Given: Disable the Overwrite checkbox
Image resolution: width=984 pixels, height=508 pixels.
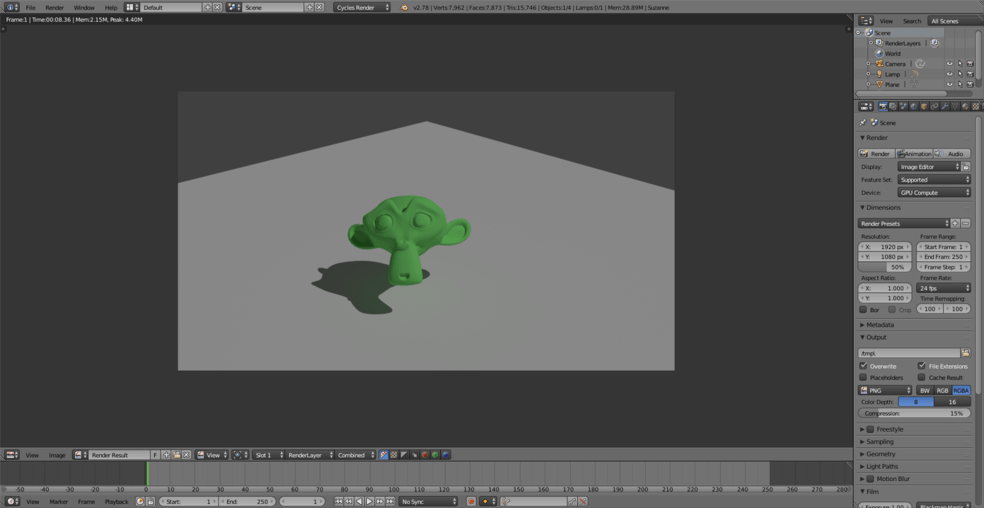Looking at the screenshot, I should [x=864, y=366].
